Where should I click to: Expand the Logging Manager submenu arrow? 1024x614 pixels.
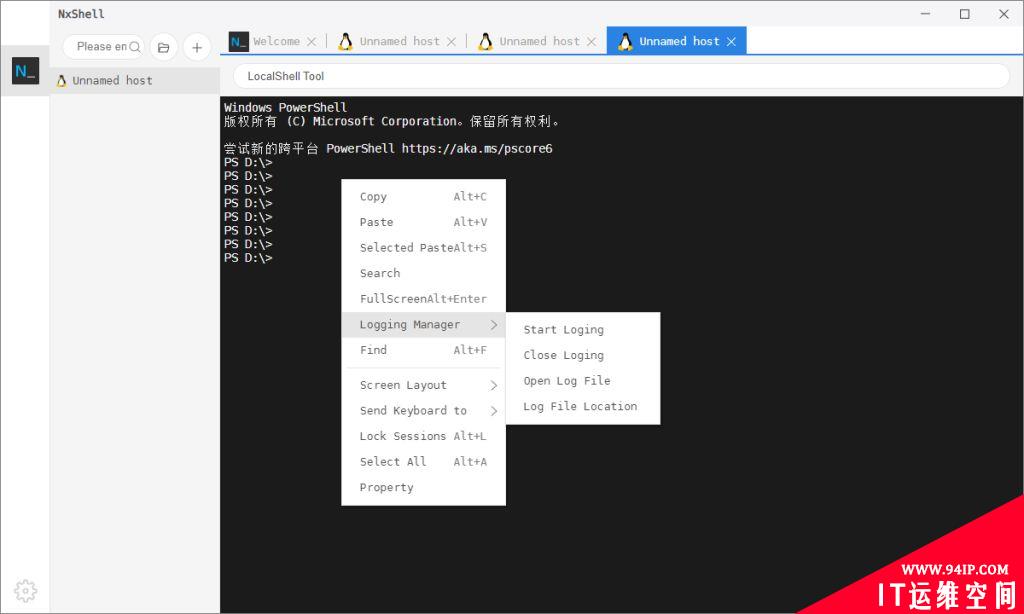click(x=494, y=325)
